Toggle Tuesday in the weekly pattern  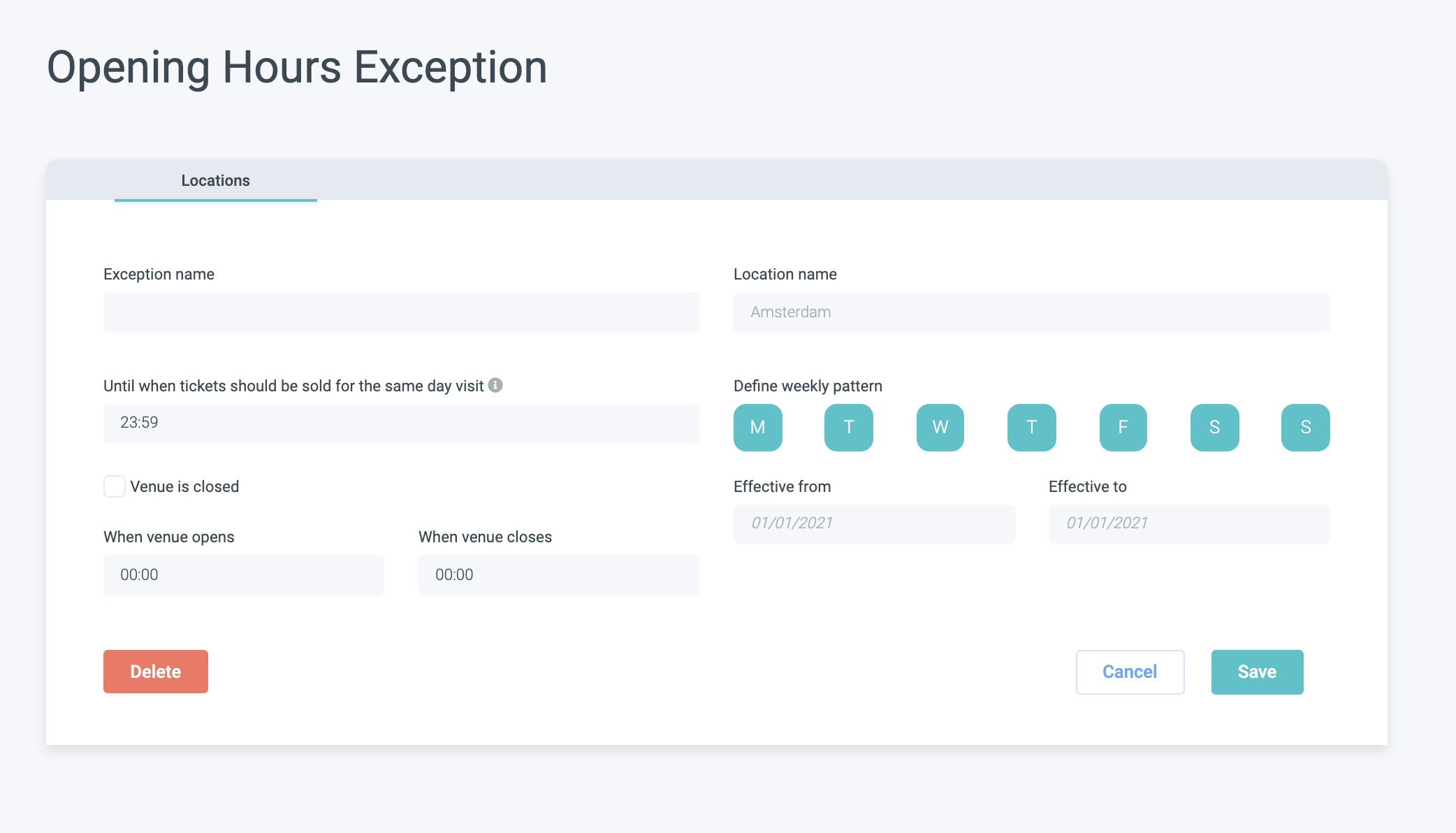coord(848,427)
